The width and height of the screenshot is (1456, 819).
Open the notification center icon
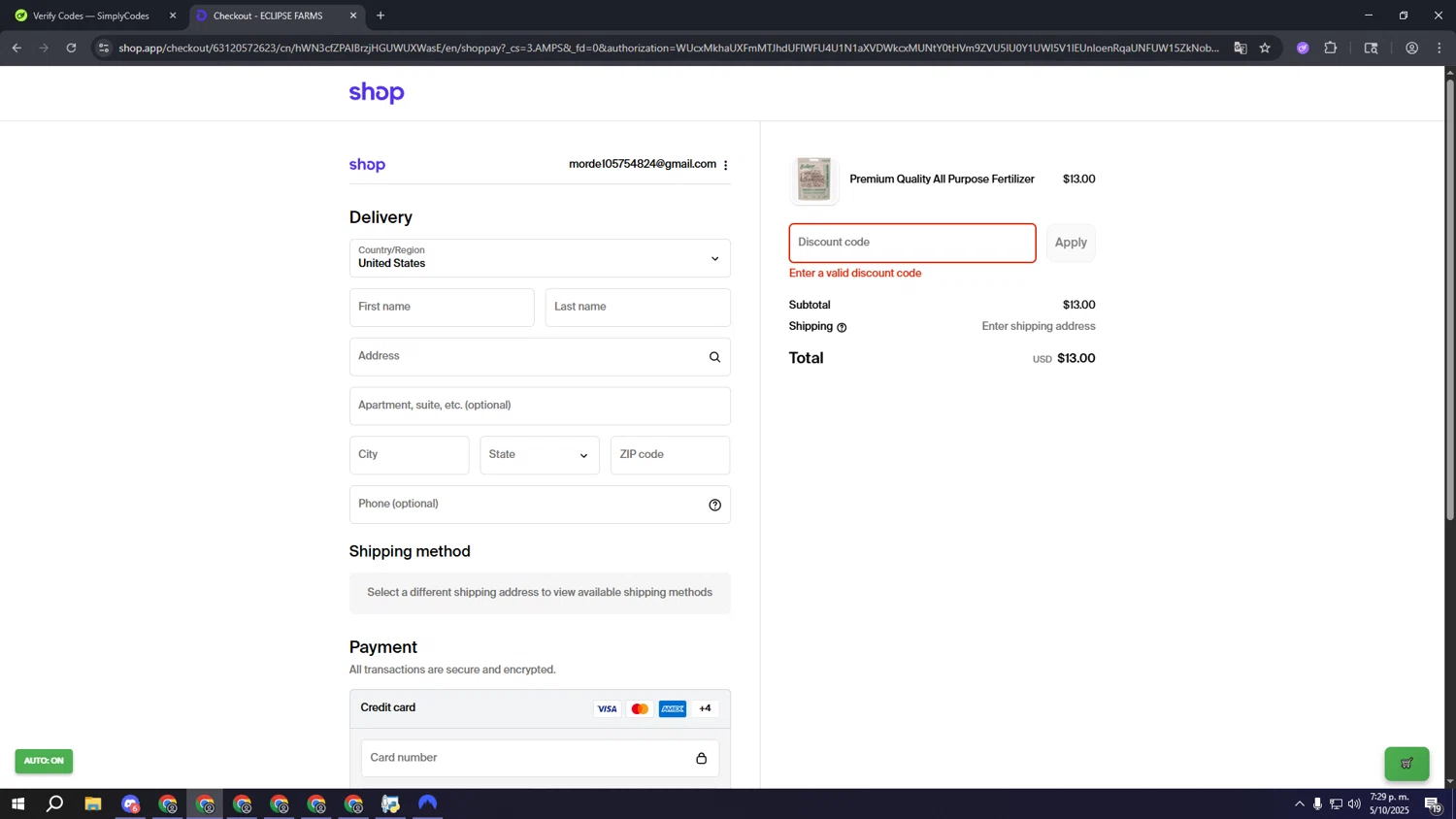coord(1433,803)
